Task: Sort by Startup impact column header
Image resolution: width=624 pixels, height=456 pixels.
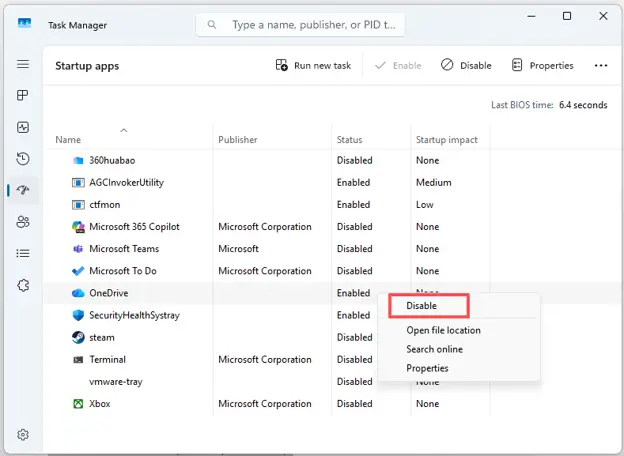Action: pyautogui.click(x=447, y=140)
